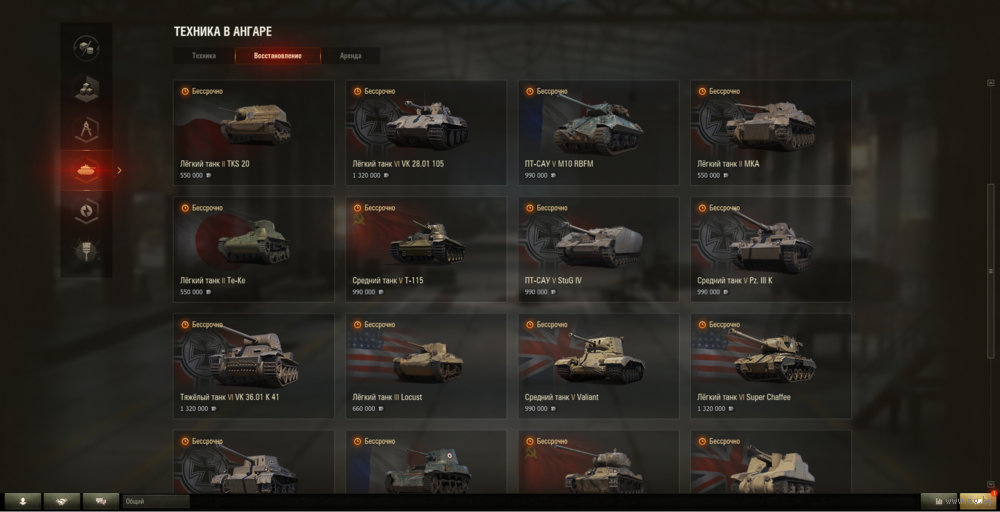Pick the Т-115 medium tank card
The width and height of the screenshot is (1000, 512).
426,249
